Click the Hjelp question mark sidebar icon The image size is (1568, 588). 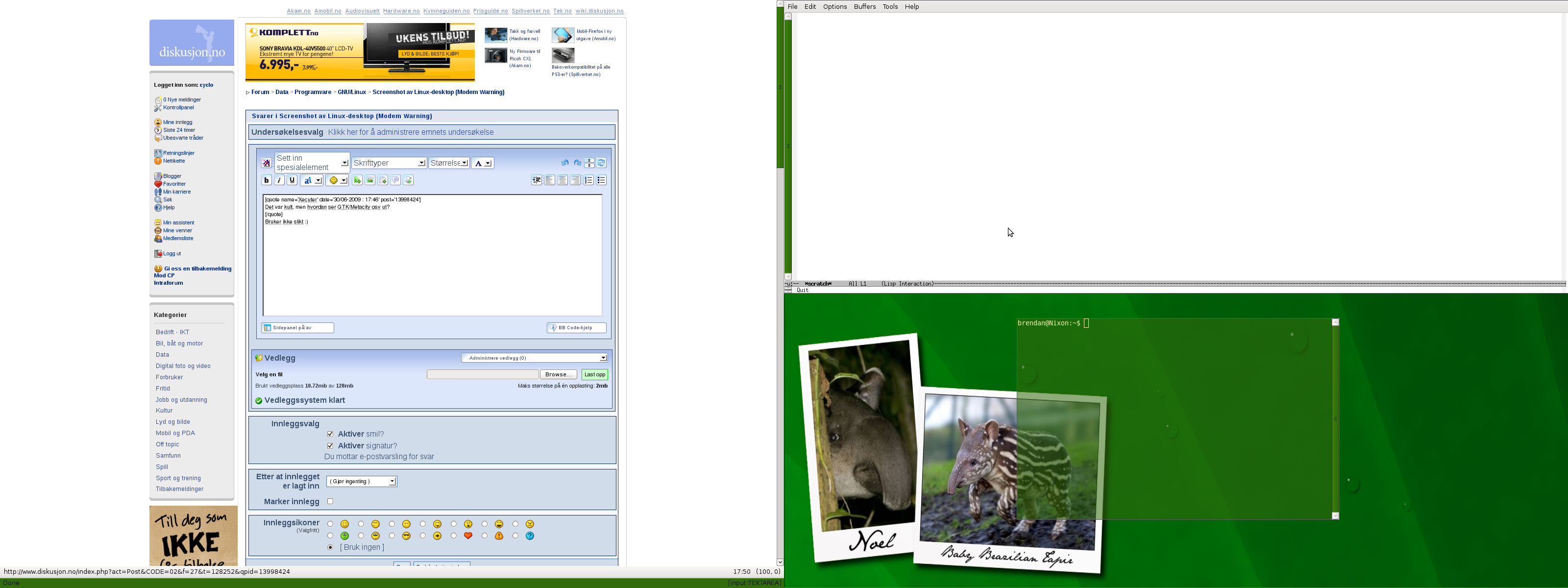click(158, 208)
